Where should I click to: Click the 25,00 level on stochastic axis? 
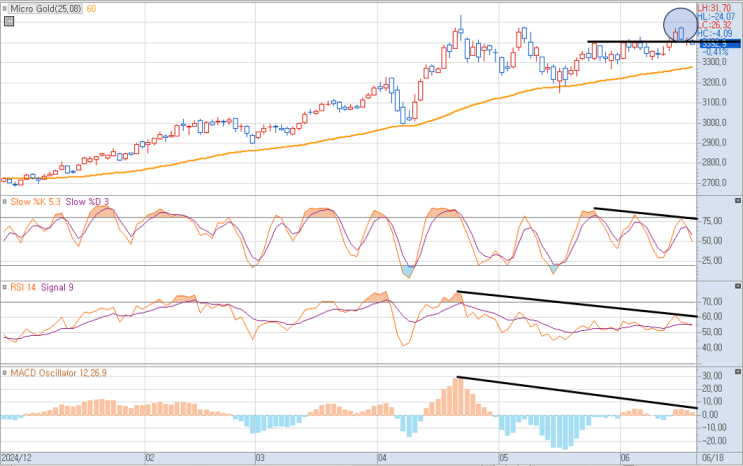click(x=712, y=260)
